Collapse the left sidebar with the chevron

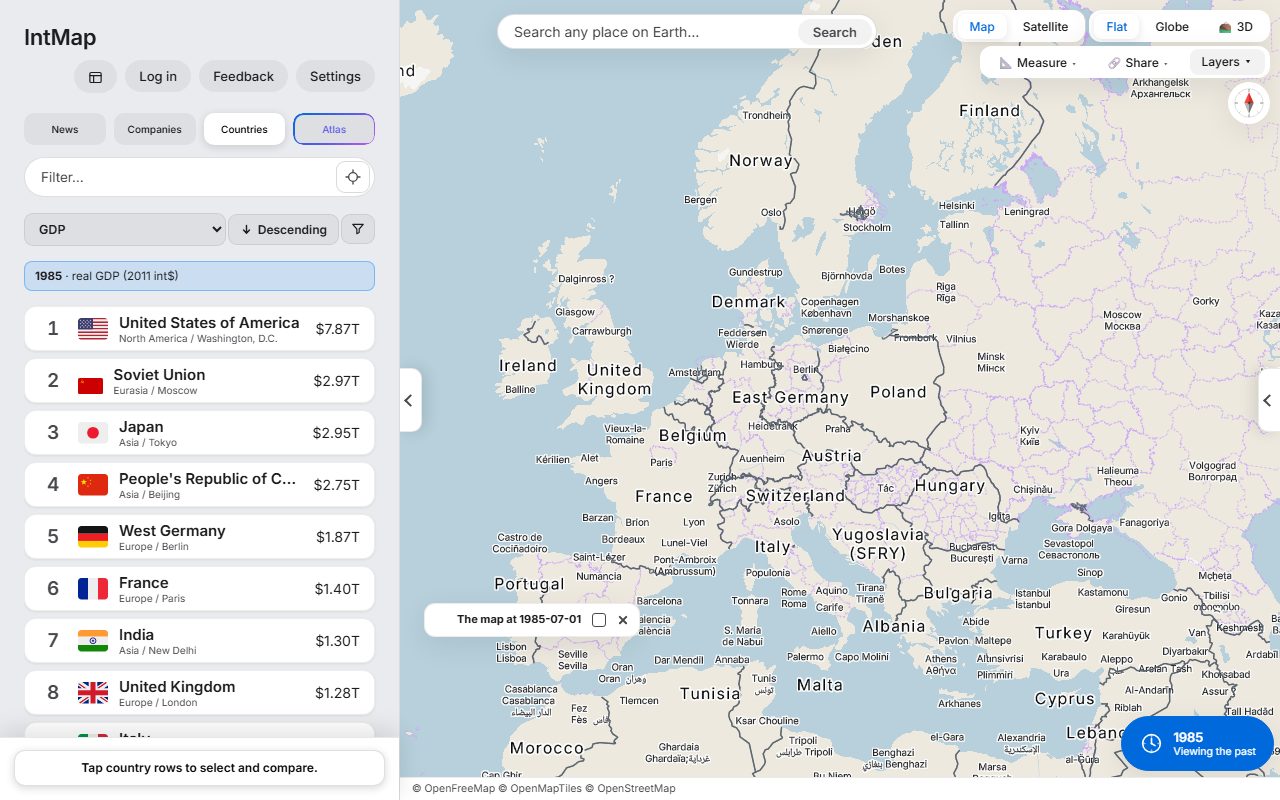pyautogui.click(x=409, y=400)
